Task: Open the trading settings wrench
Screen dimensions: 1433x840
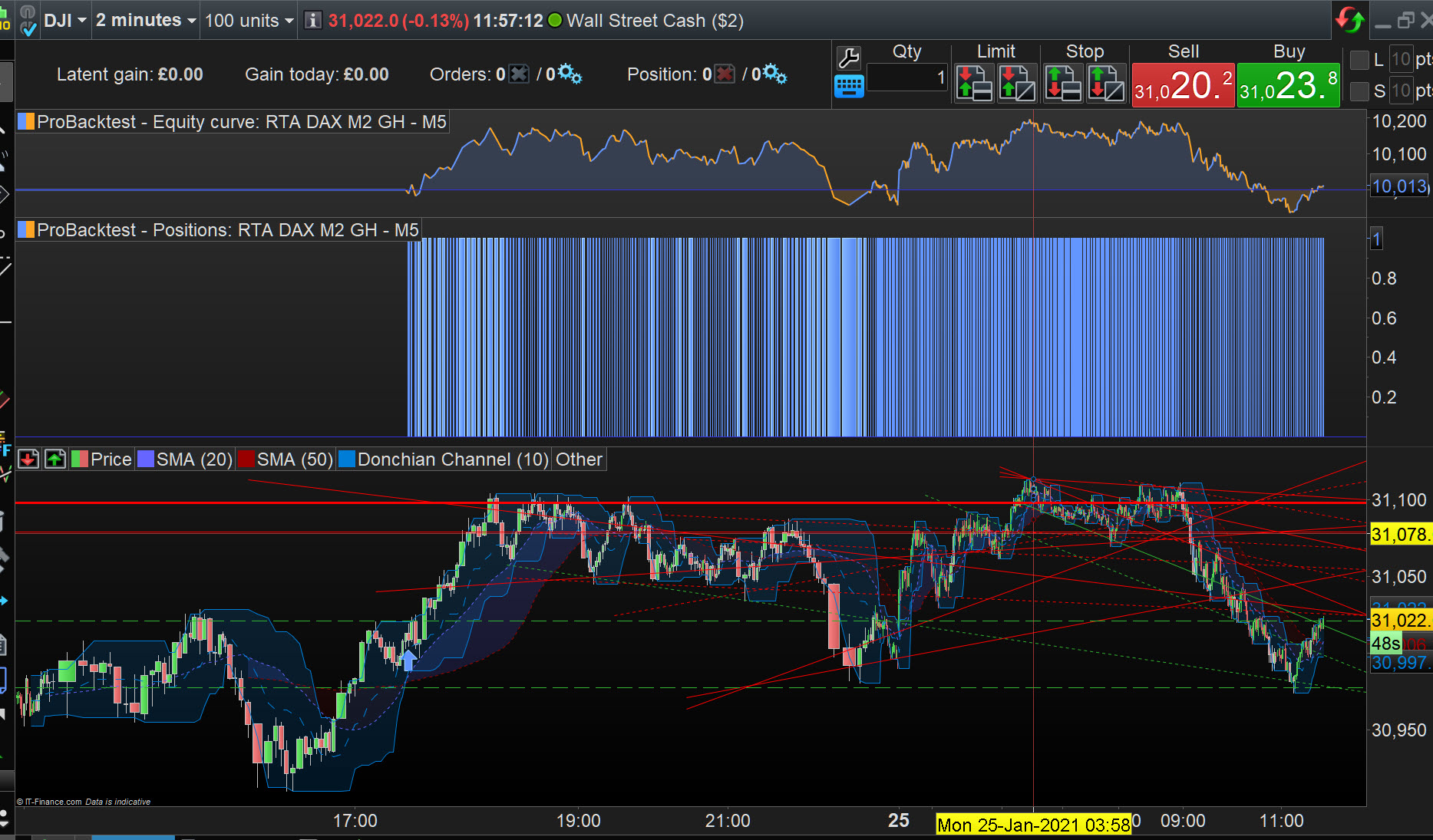Action: [x=849, y=58]
